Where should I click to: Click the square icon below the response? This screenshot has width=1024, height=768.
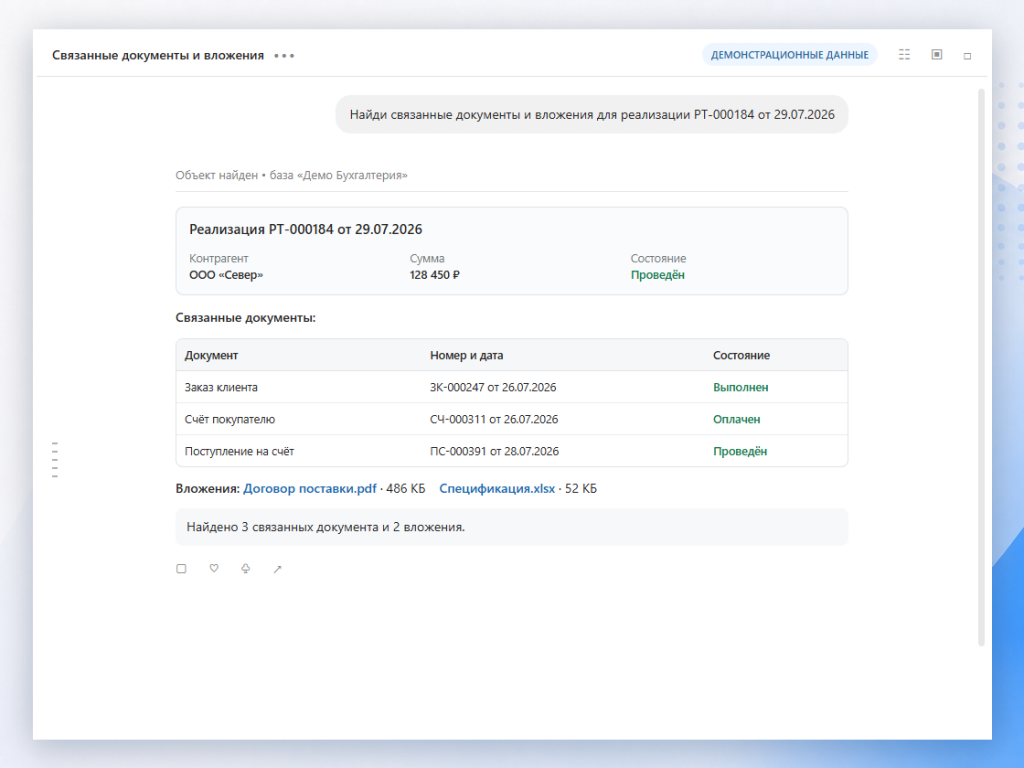pos(182,569)
